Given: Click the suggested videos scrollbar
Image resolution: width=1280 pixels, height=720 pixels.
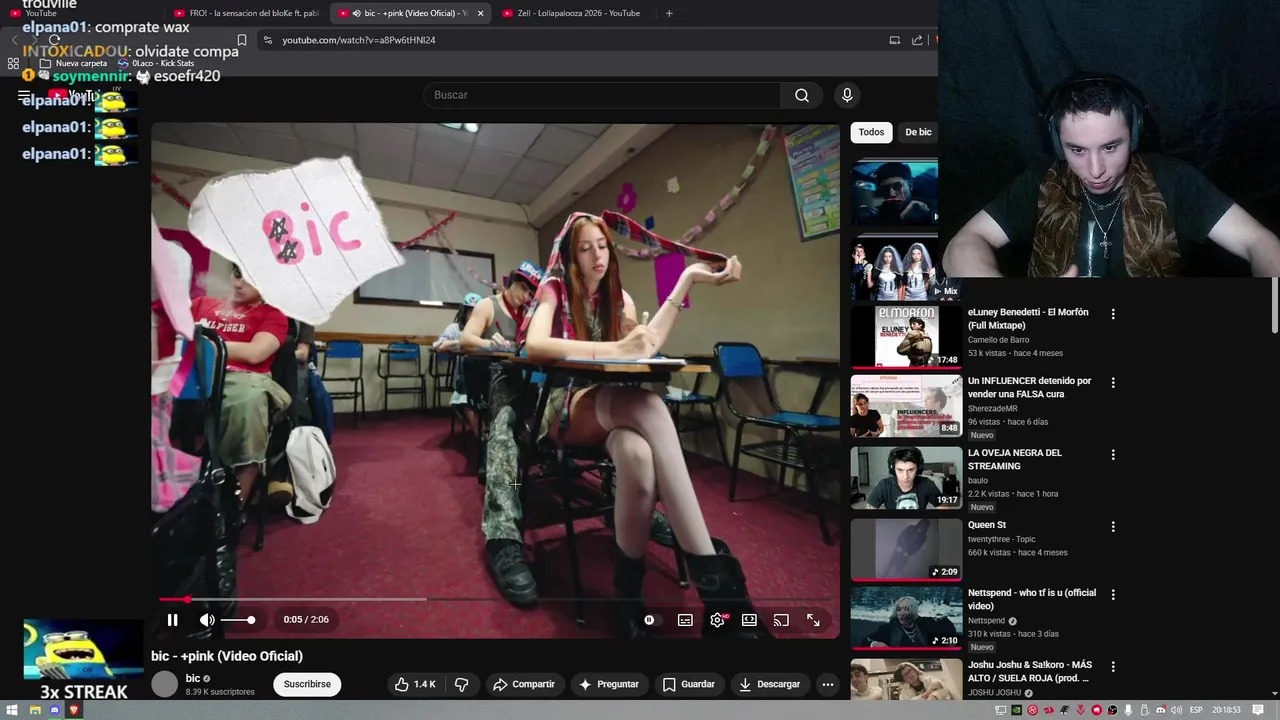Looking at the screenshot, I should 1274,305.
